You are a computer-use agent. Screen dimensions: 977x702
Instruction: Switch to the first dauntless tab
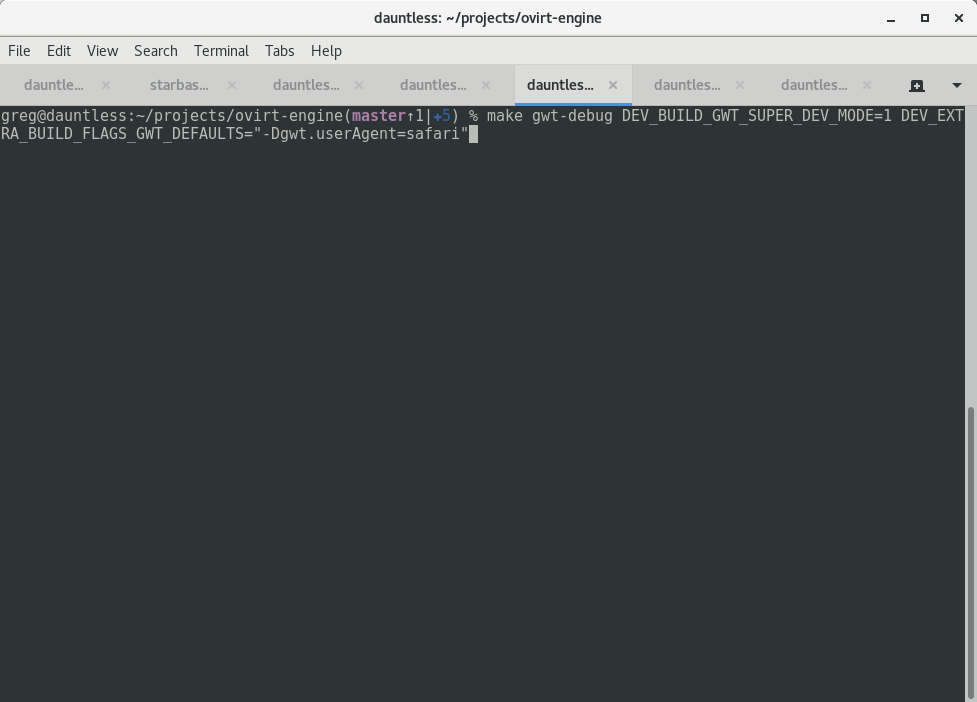click(x=53, y=86)
